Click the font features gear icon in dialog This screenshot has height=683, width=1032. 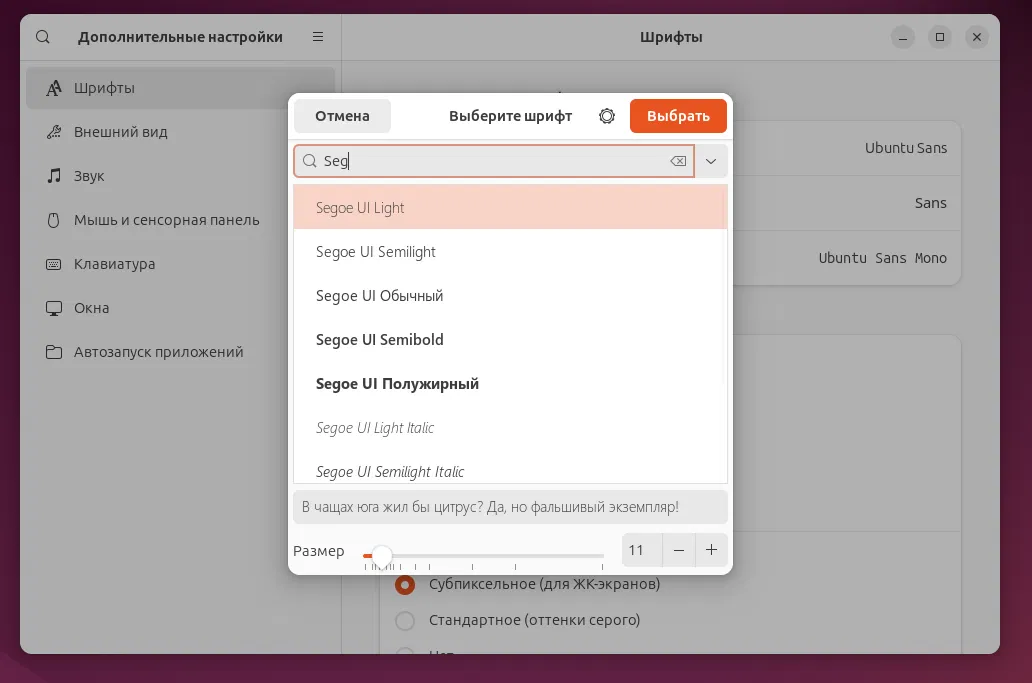[x=607, y=116]
